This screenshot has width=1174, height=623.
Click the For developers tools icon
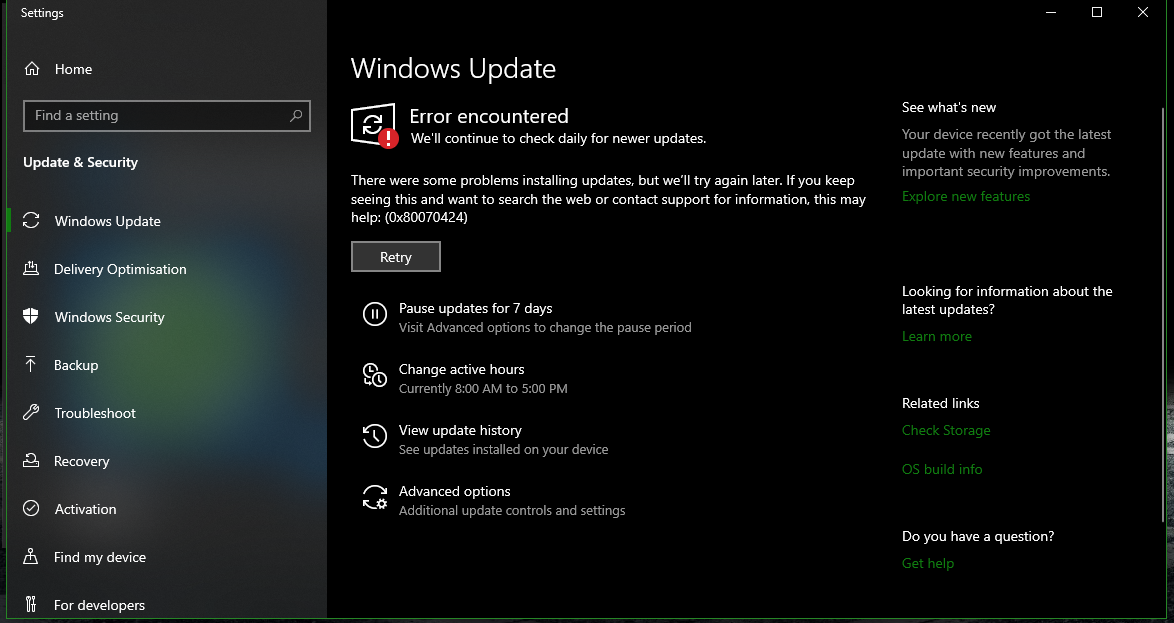coord(31,604)
